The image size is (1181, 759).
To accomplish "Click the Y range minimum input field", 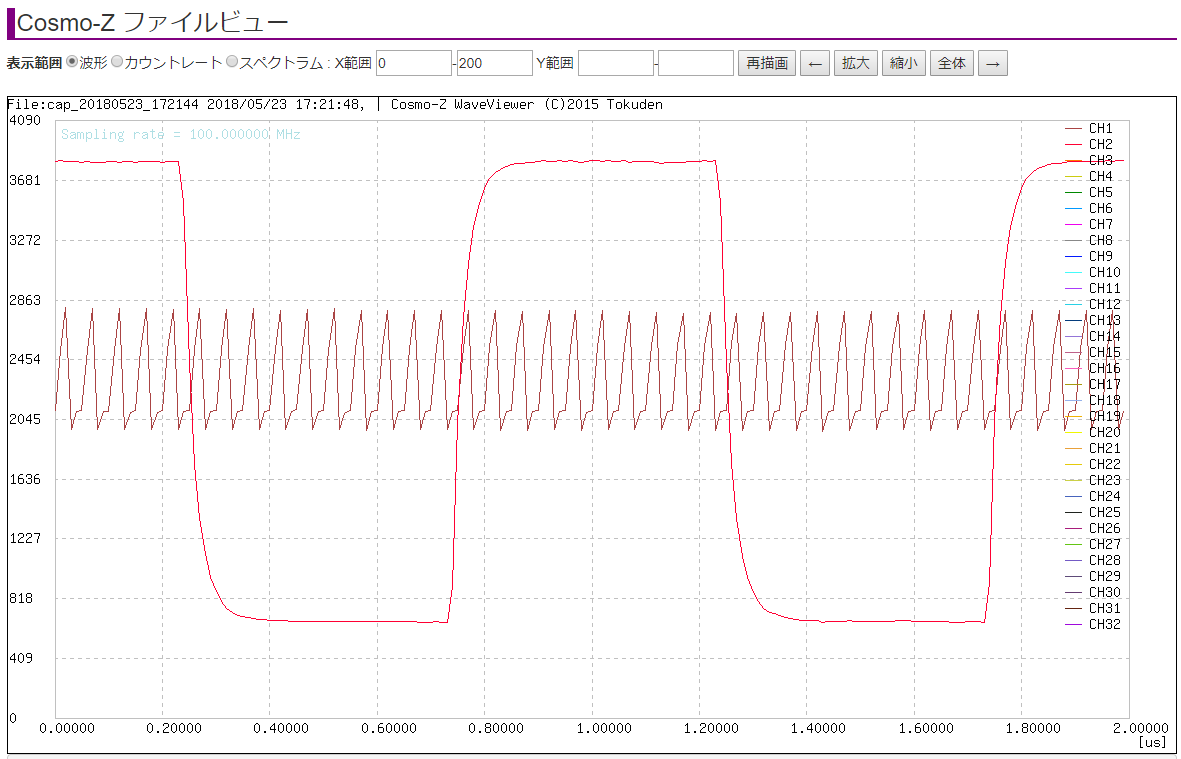I will click(x=615, y=63).
